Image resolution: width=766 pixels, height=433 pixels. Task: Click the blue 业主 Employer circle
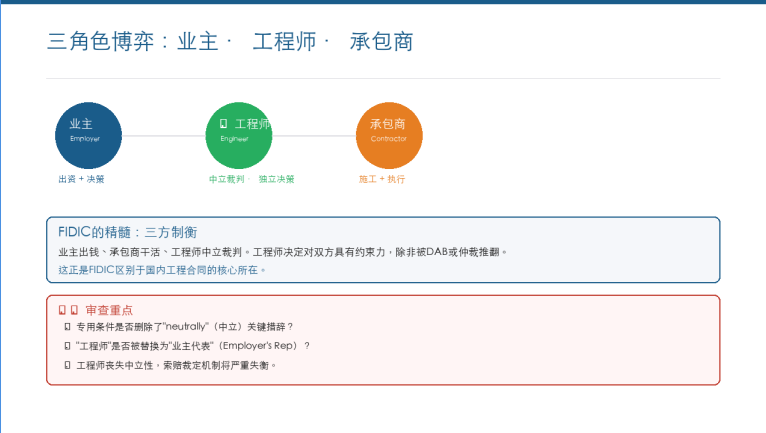click(88, 135)
